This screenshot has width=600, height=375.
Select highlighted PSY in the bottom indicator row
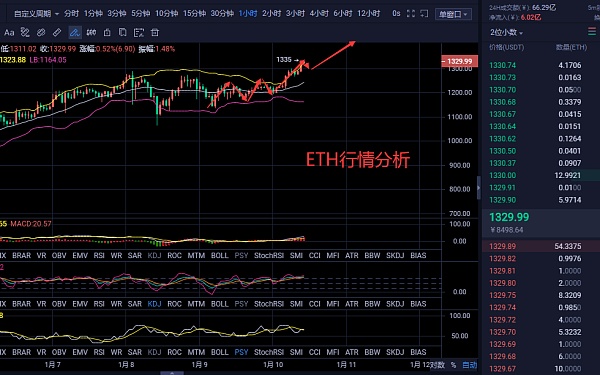pyautogui.click(x=241, y=352)
